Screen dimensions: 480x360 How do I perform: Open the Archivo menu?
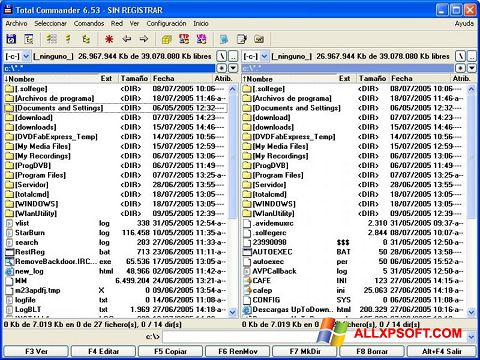[16, 23]
